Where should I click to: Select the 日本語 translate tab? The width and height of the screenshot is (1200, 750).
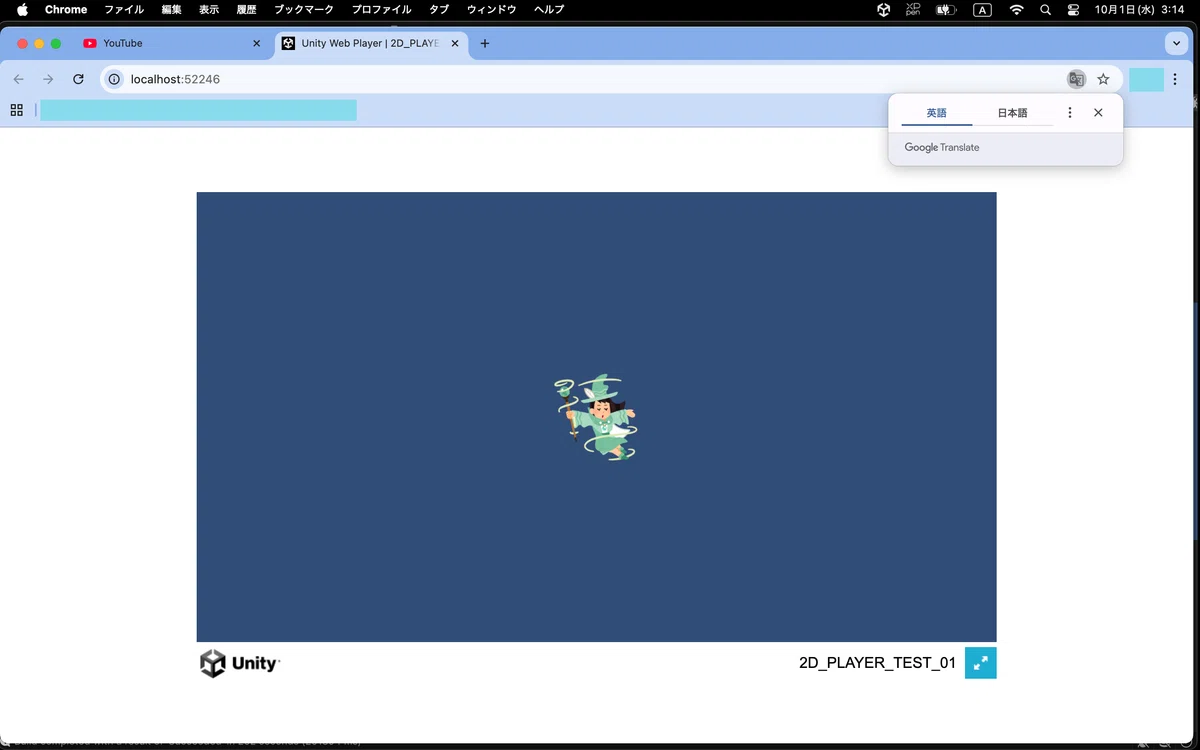1012,113
